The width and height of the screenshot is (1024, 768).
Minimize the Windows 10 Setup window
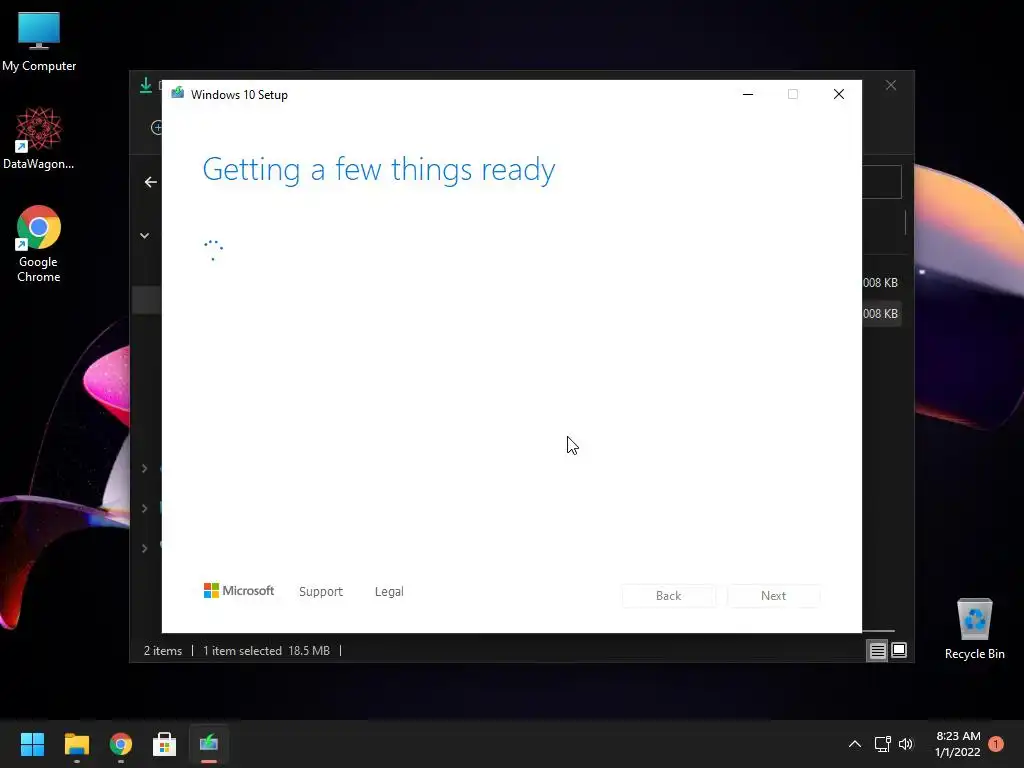[x=748, y=95]
